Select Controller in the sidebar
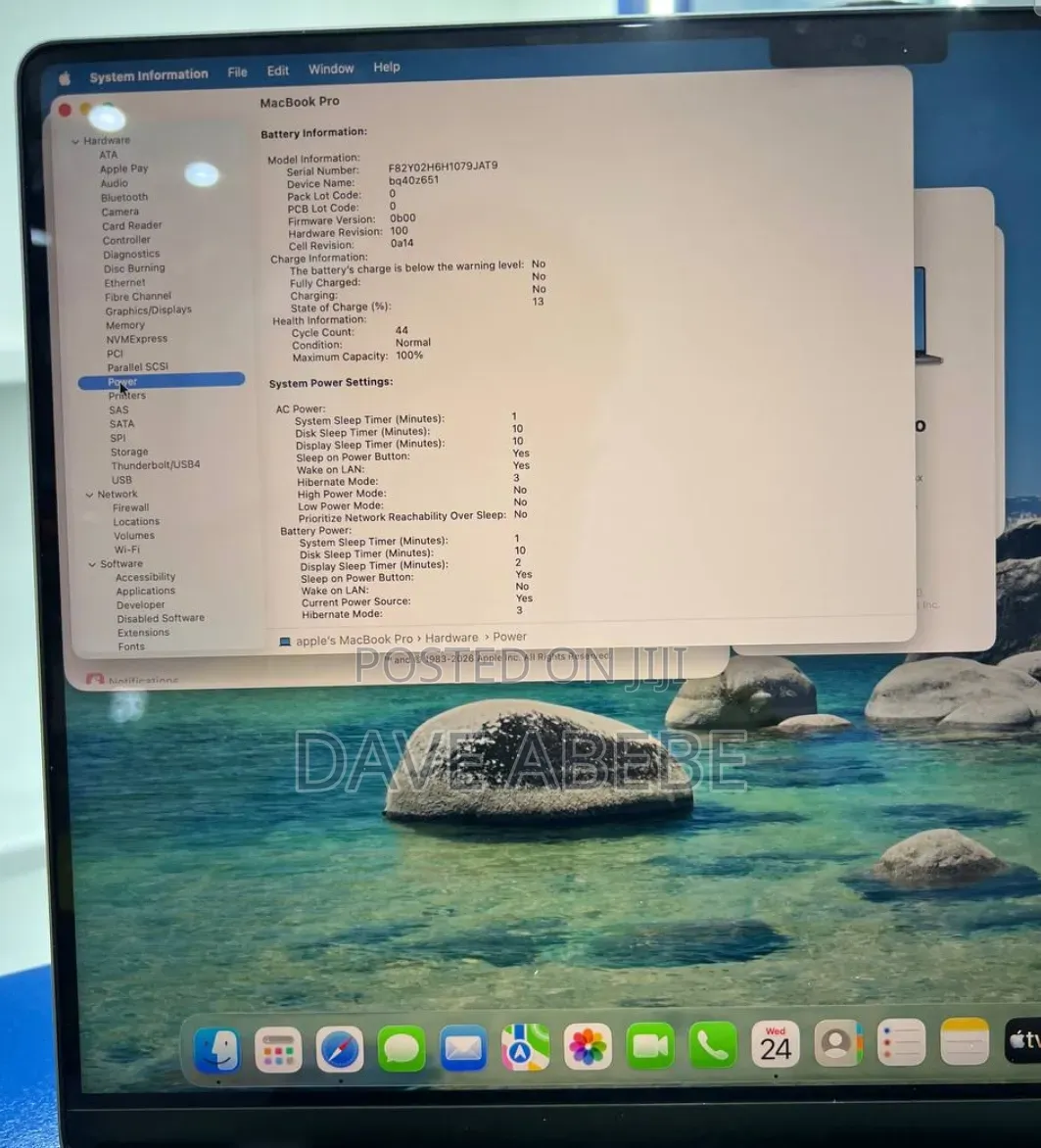The image size is (1041, 1148). click(x=126, y=240)
